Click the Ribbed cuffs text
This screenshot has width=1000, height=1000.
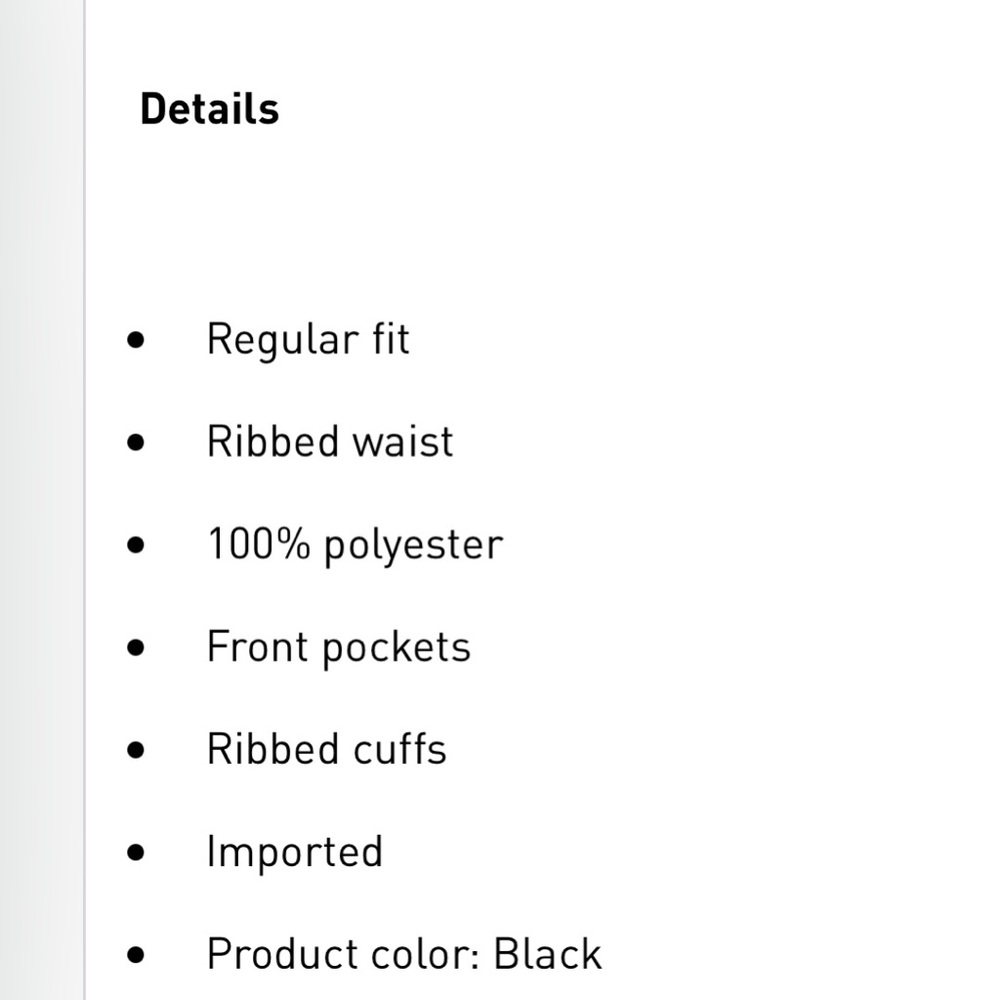pyautogui.click(x=327, y=749)
